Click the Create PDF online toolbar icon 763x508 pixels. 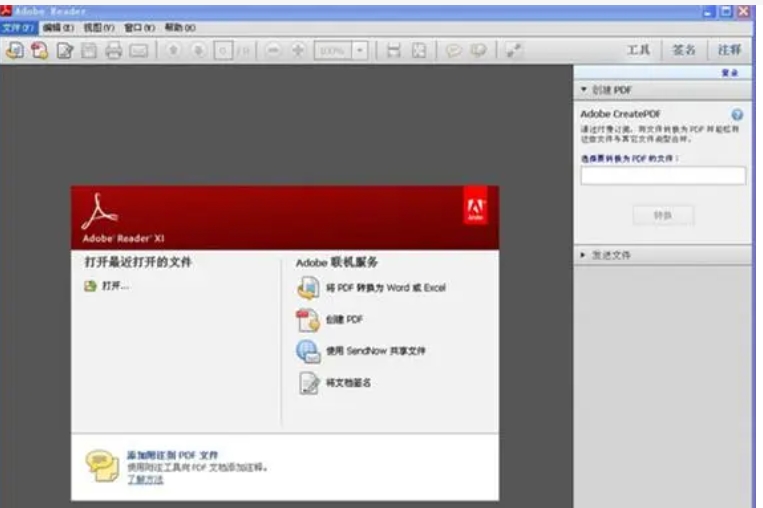pos(39,50)
